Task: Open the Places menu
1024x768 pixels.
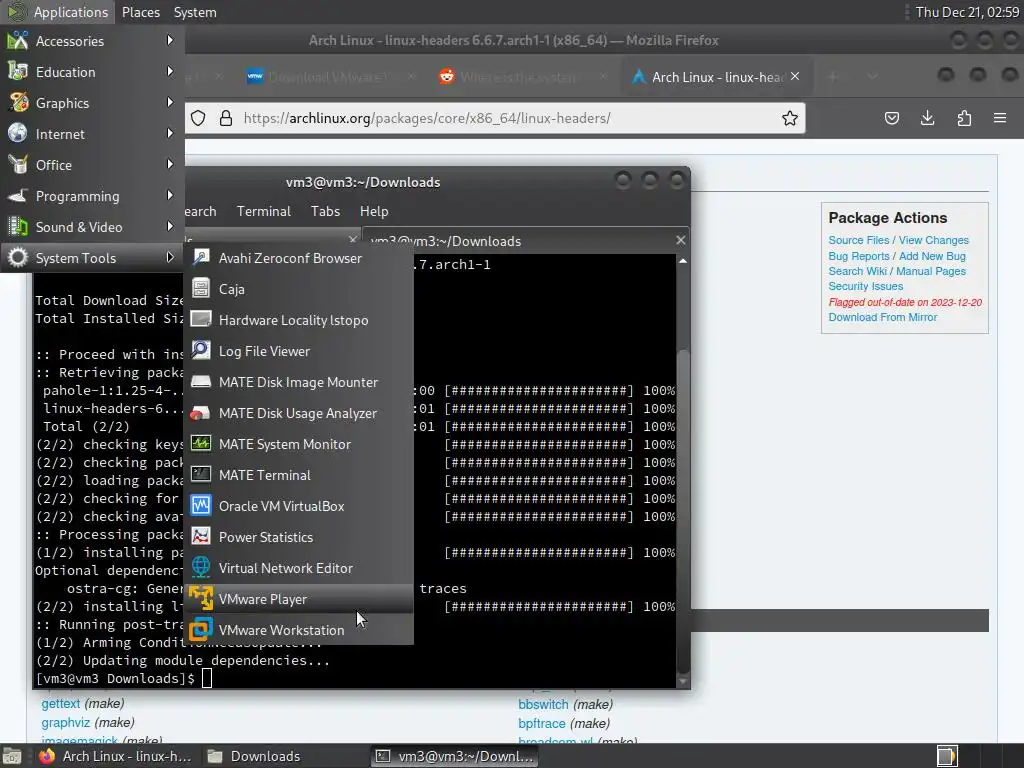Action: (x=140, y=12)
